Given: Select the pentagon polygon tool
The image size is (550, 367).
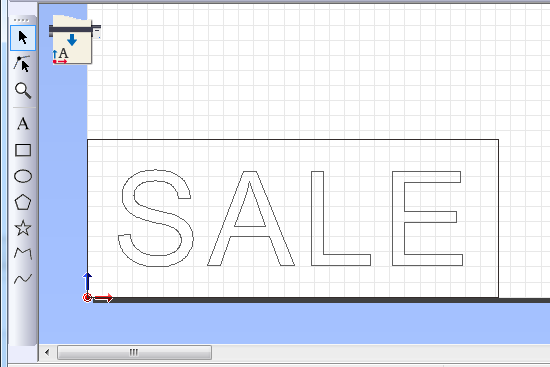Looking at the screenshot, I should tap(23, 202).
